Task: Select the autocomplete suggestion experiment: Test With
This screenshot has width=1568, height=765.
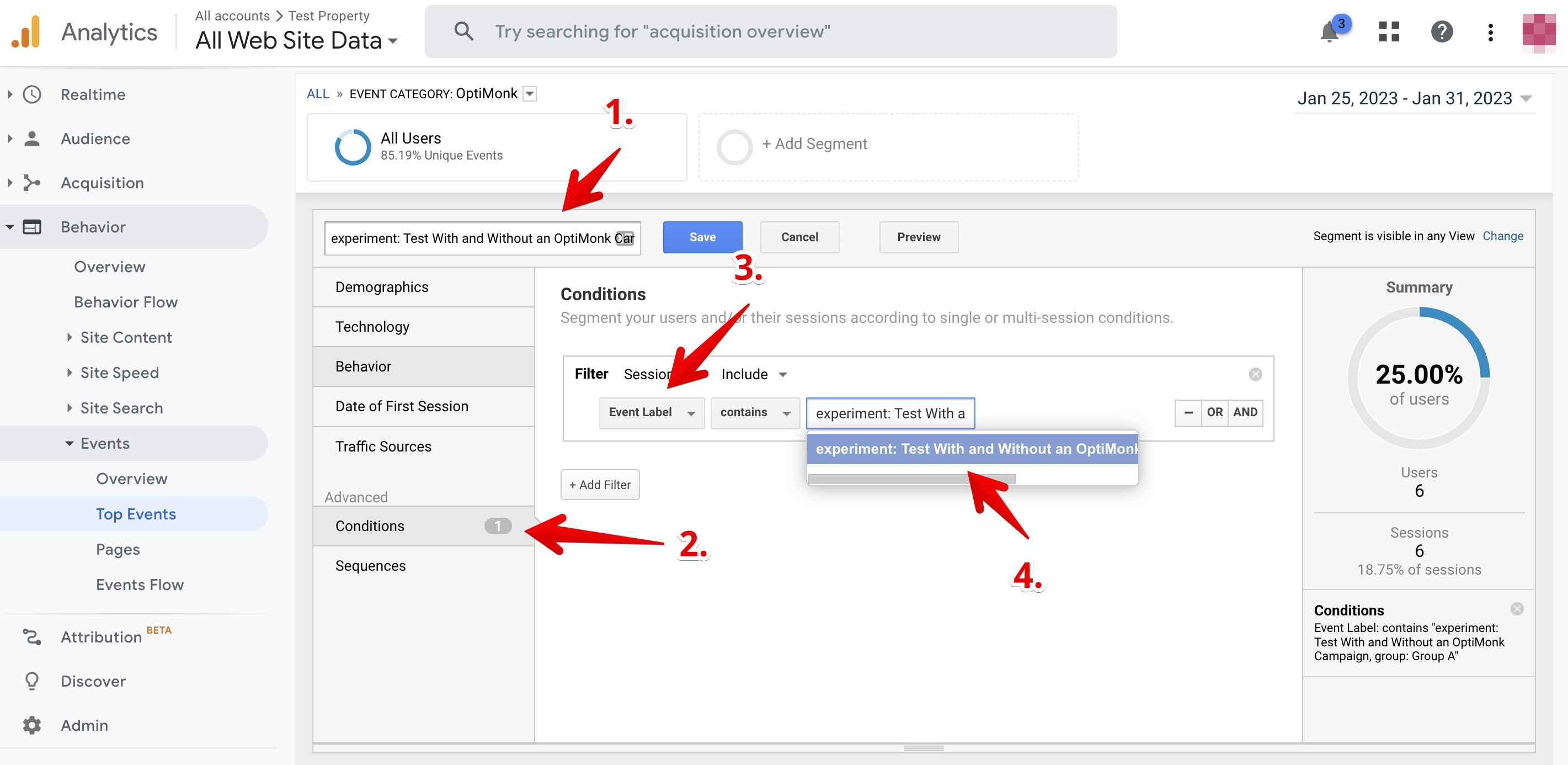Action: coord(972,448)
